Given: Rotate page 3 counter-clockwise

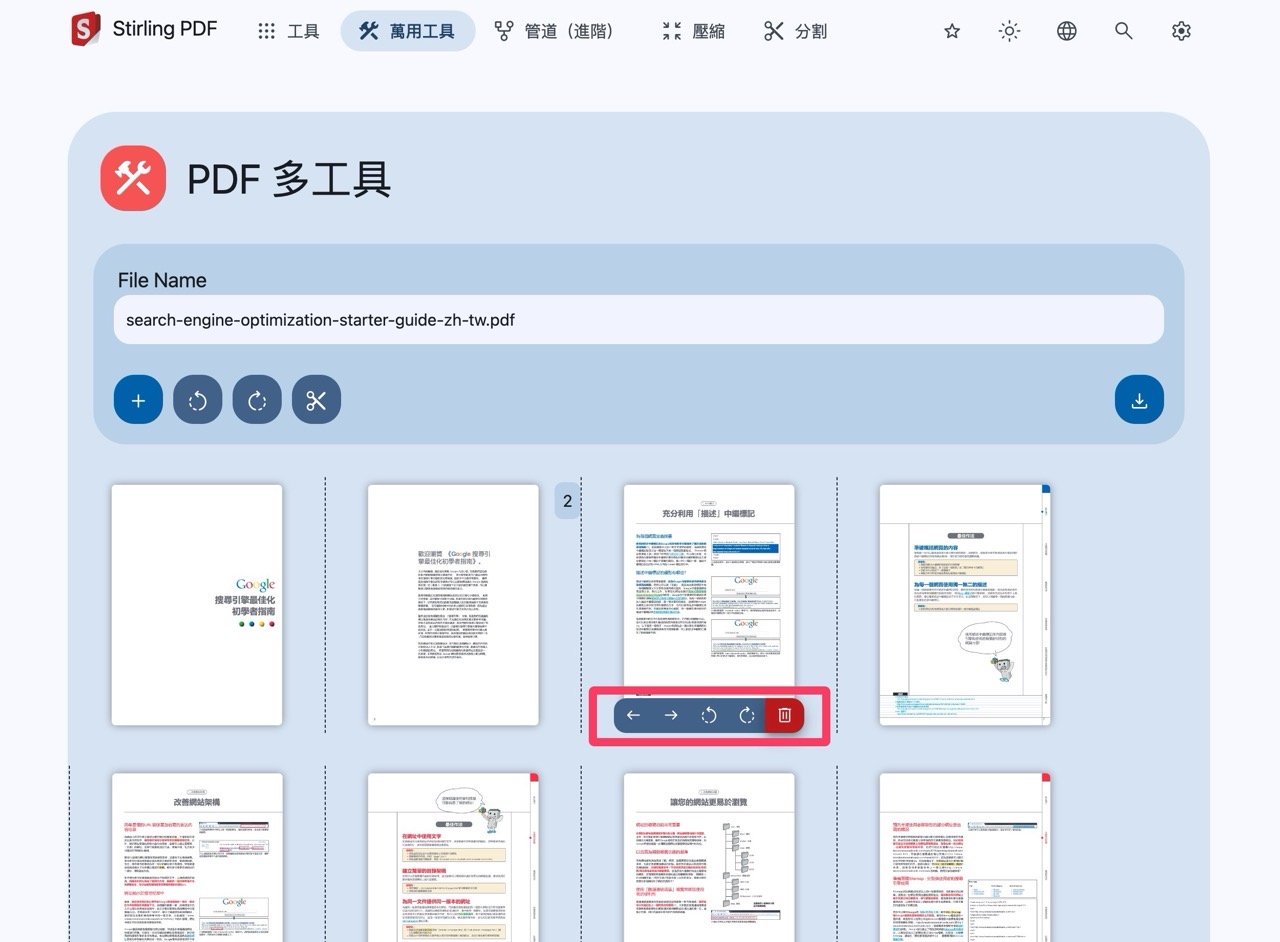Looking at the screenshot, I should point(709,715).
